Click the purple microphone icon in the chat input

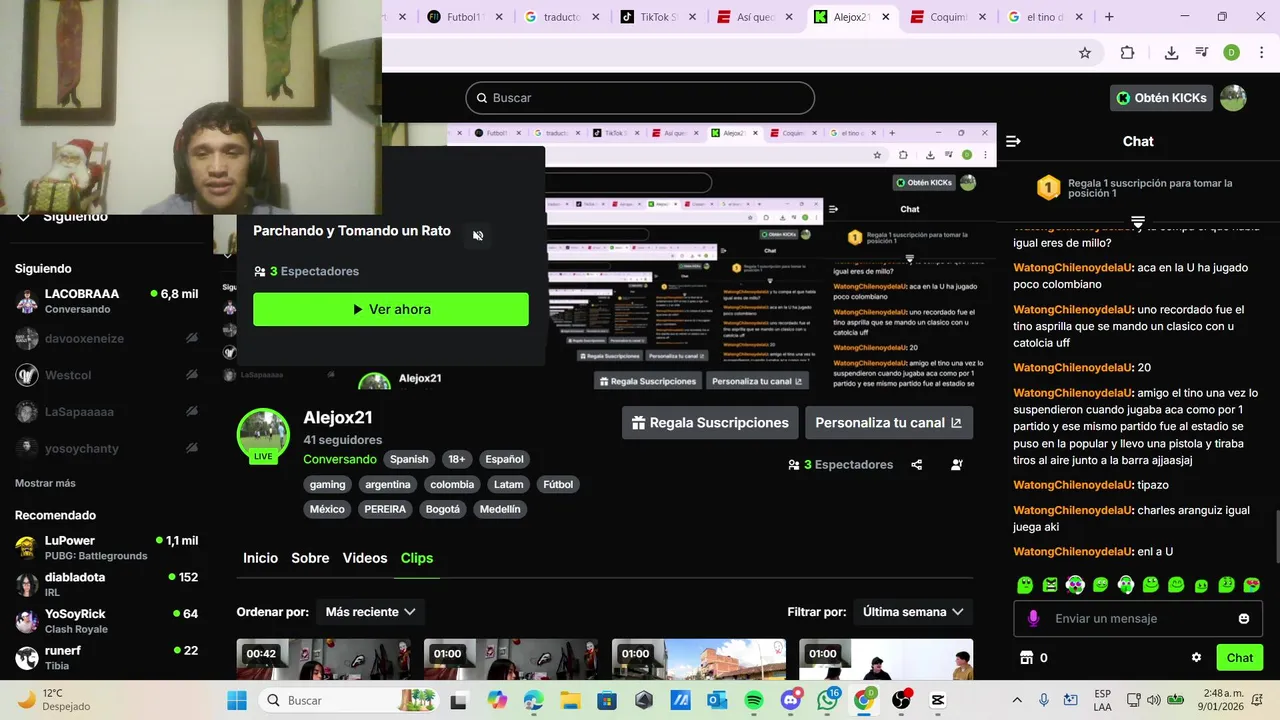[x=1033, y=619]
